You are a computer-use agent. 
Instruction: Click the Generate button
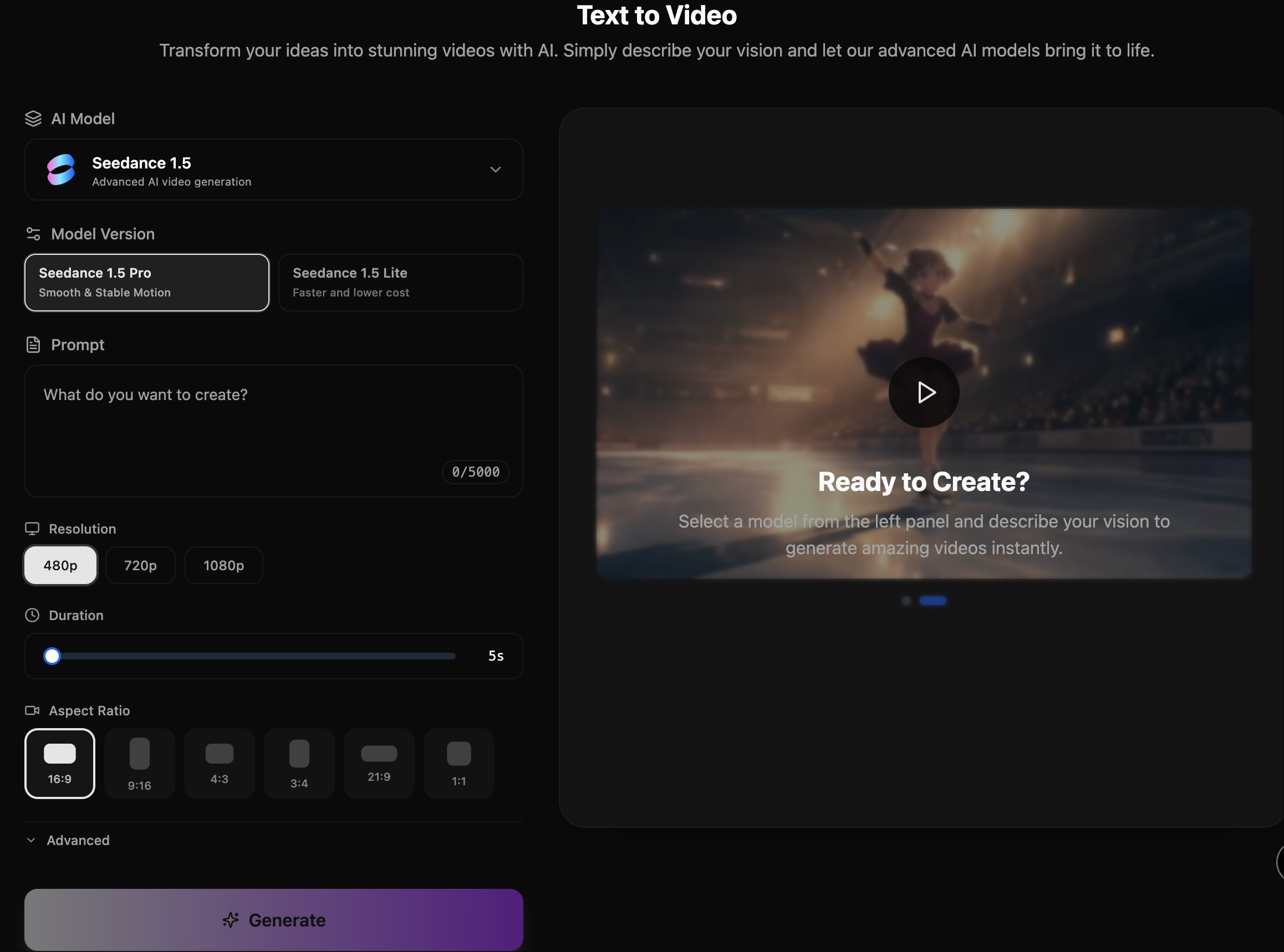pyautogui.click(x=273, y=920)
